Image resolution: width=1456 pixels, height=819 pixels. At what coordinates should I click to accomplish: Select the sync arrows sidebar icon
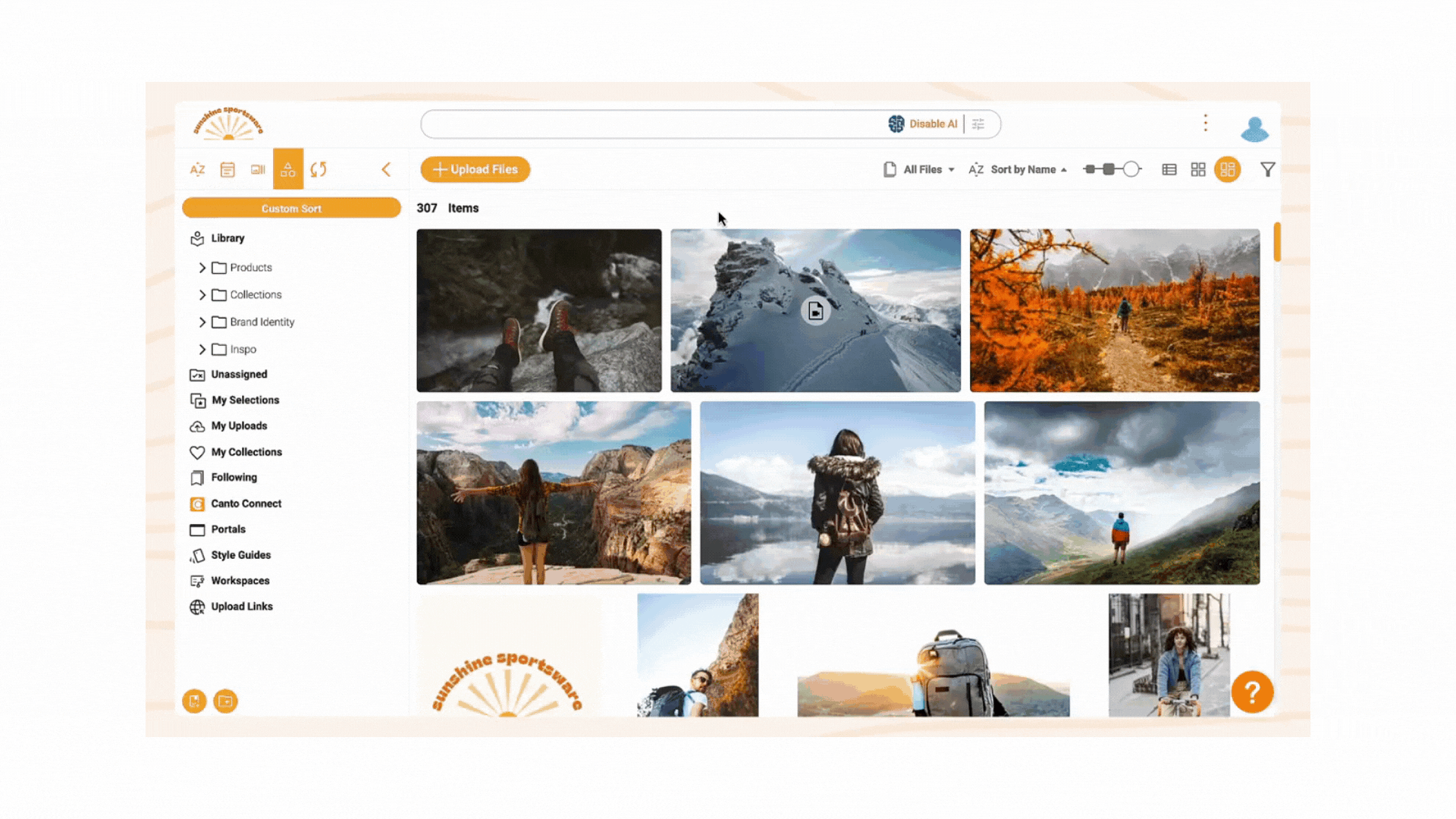[318, 170]
